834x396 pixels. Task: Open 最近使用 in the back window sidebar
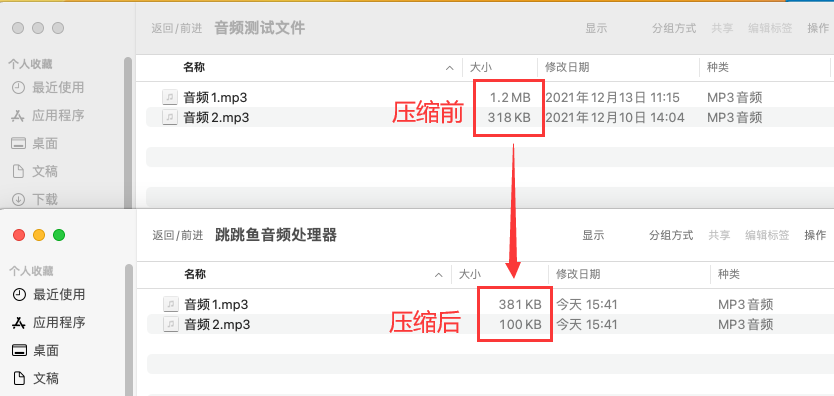pyautogui.click(x=48, y=87)
